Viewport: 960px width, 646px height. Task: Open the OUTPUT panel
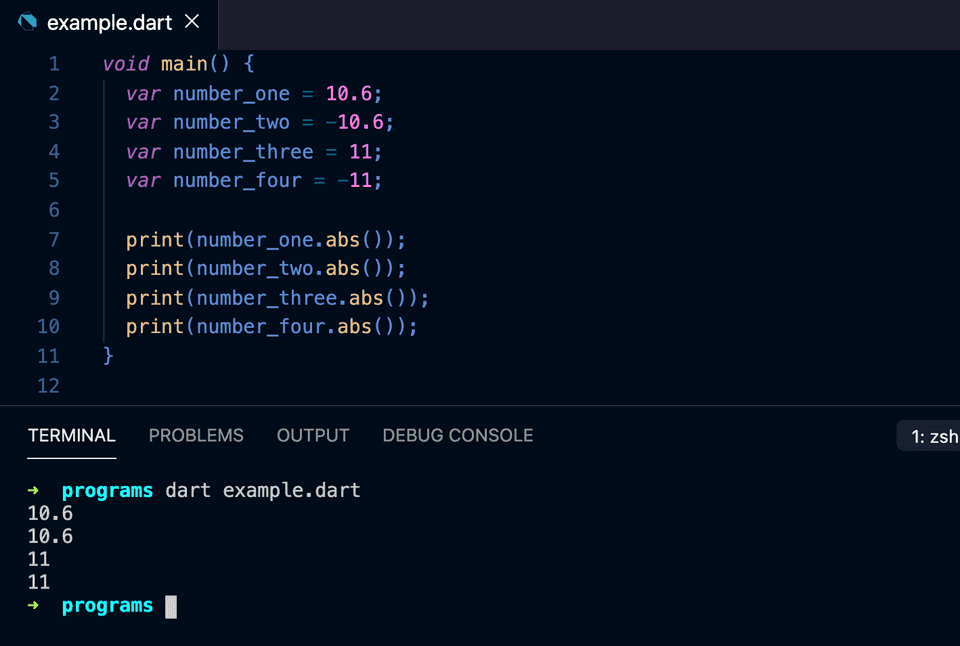point(312,435)
